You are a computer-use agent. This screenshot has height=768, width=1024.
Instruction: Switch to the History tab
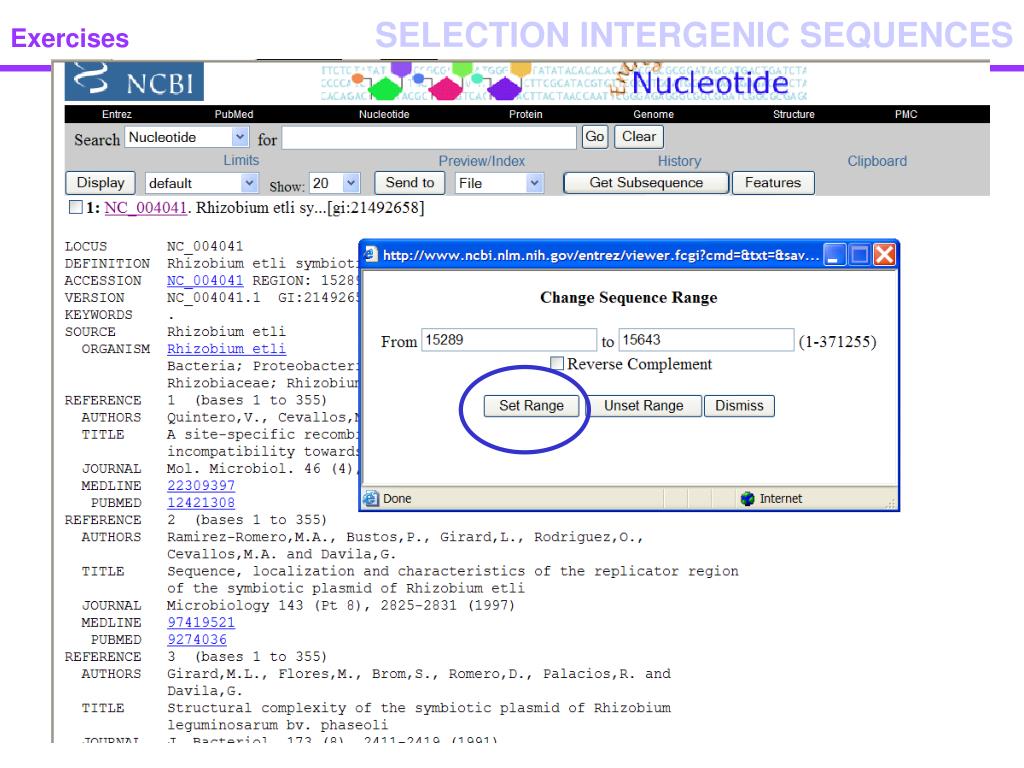pos(679,161)
